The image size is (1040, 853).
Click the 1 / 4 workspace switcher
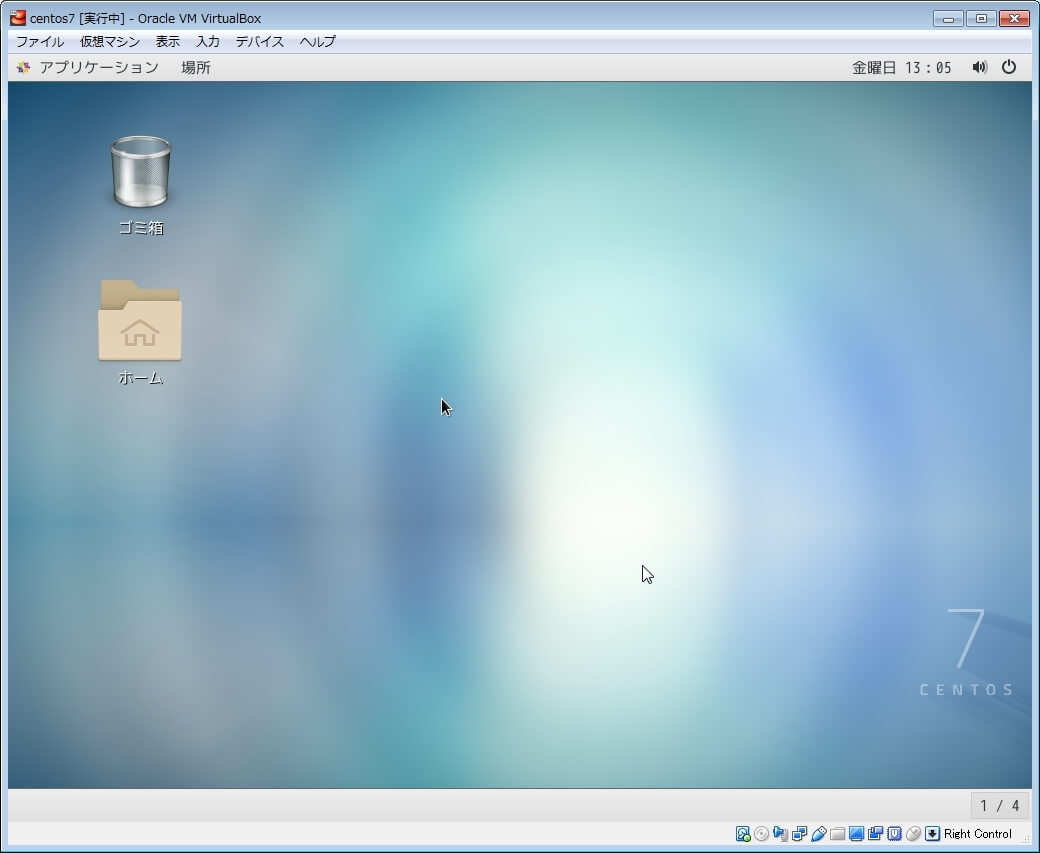[999, 805]
